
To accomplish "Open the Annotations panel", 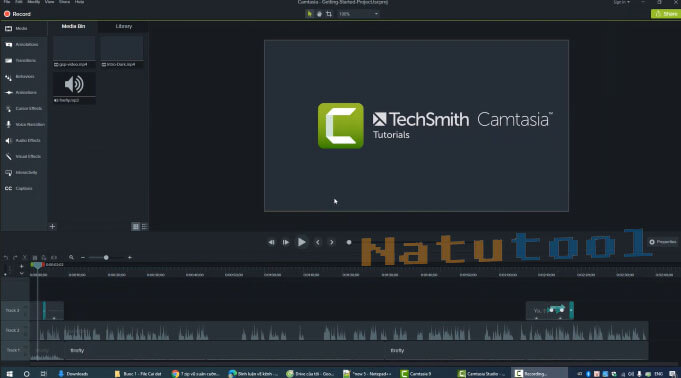I will point(23,44).
